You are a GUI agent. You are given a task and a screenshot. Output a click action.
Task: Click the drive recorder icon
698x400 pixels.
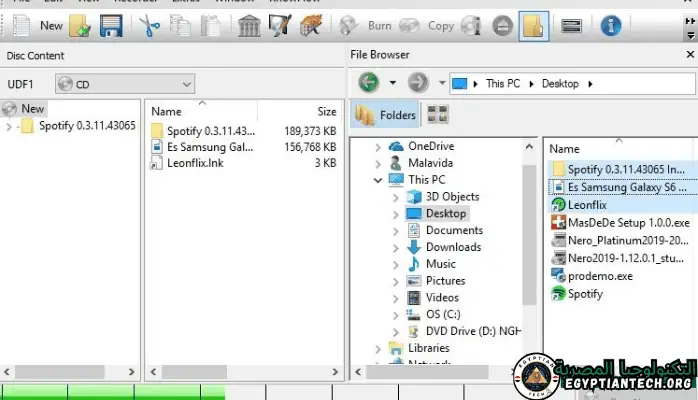pos(572,26)
